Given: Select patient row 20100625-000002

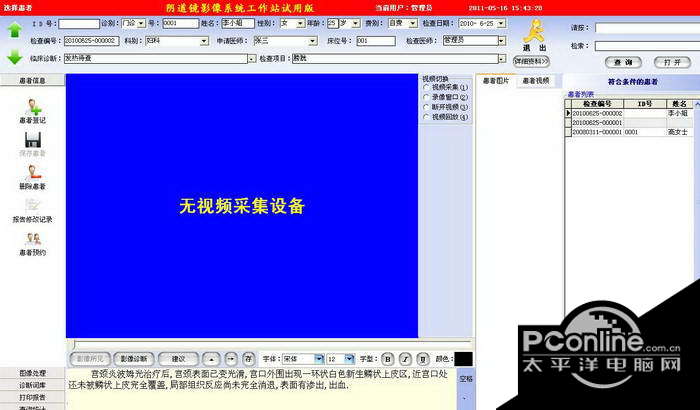Looking at the screenshot, I should pyautogui.click(x=630, y=113).
